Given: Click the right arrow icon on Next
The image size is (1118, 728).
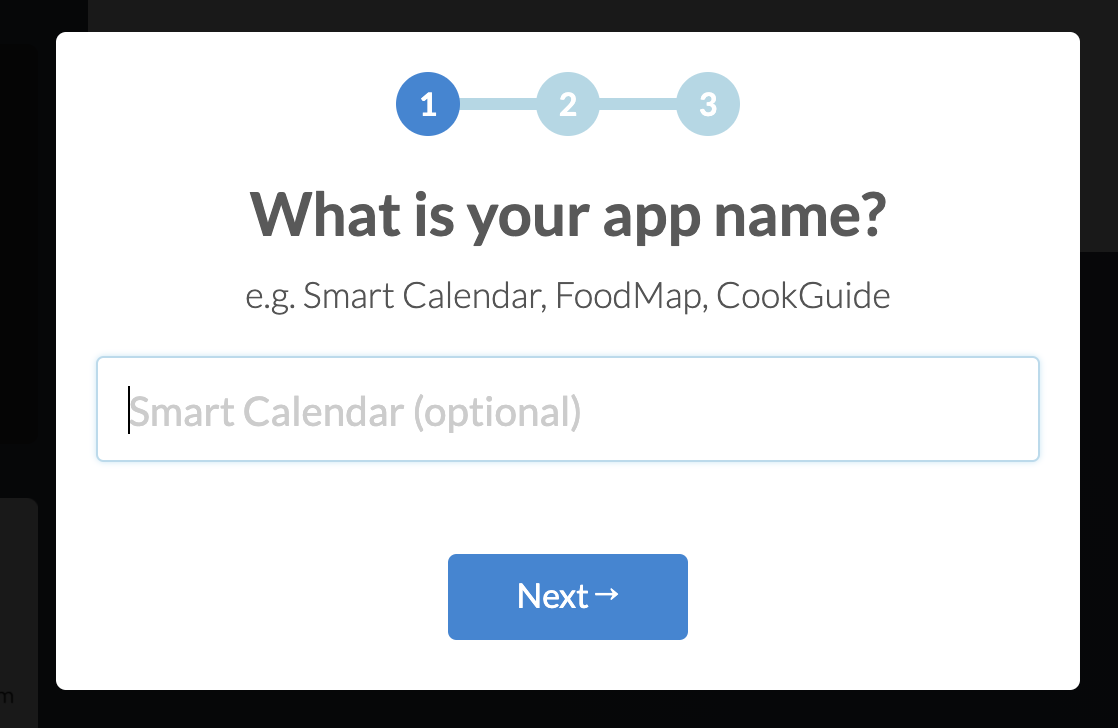Looking at the screenshot, I should coord(607,595).
